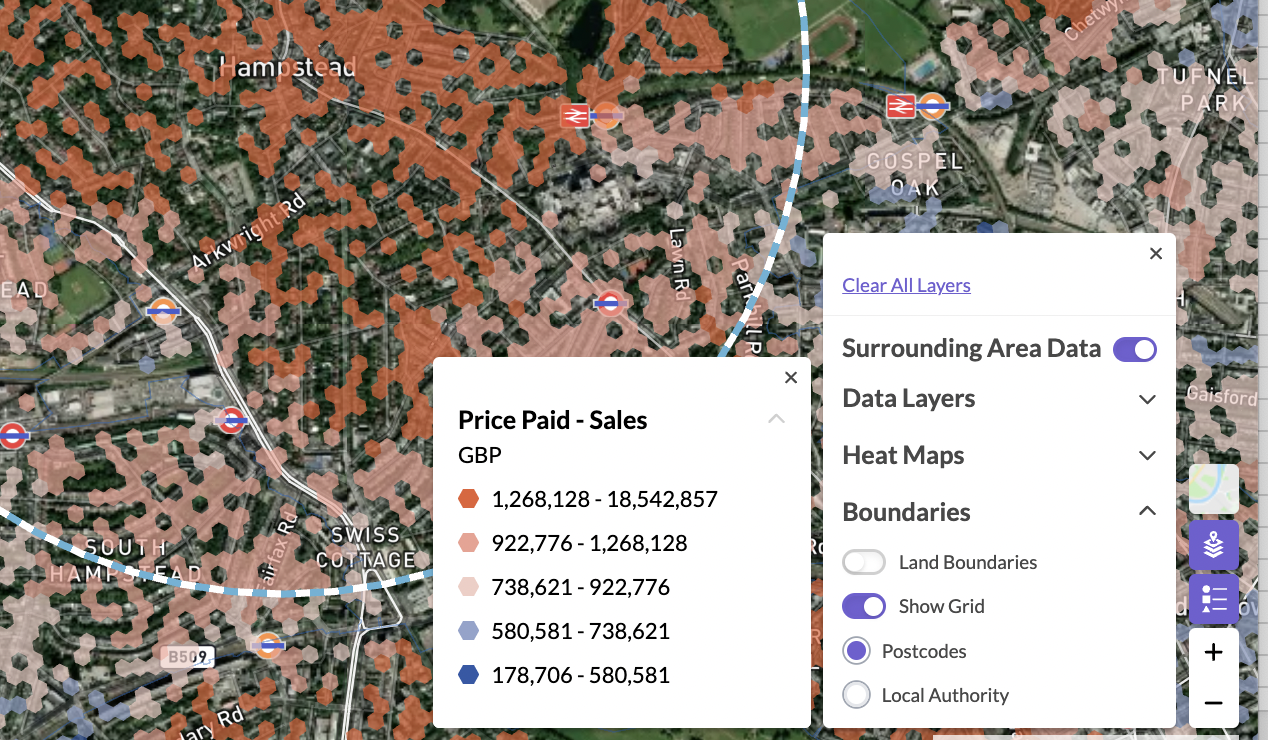The width and height of the screenshot is (1268, 740).
Task: Expand the Data Layers section
Action: [x=1147, y=399]
